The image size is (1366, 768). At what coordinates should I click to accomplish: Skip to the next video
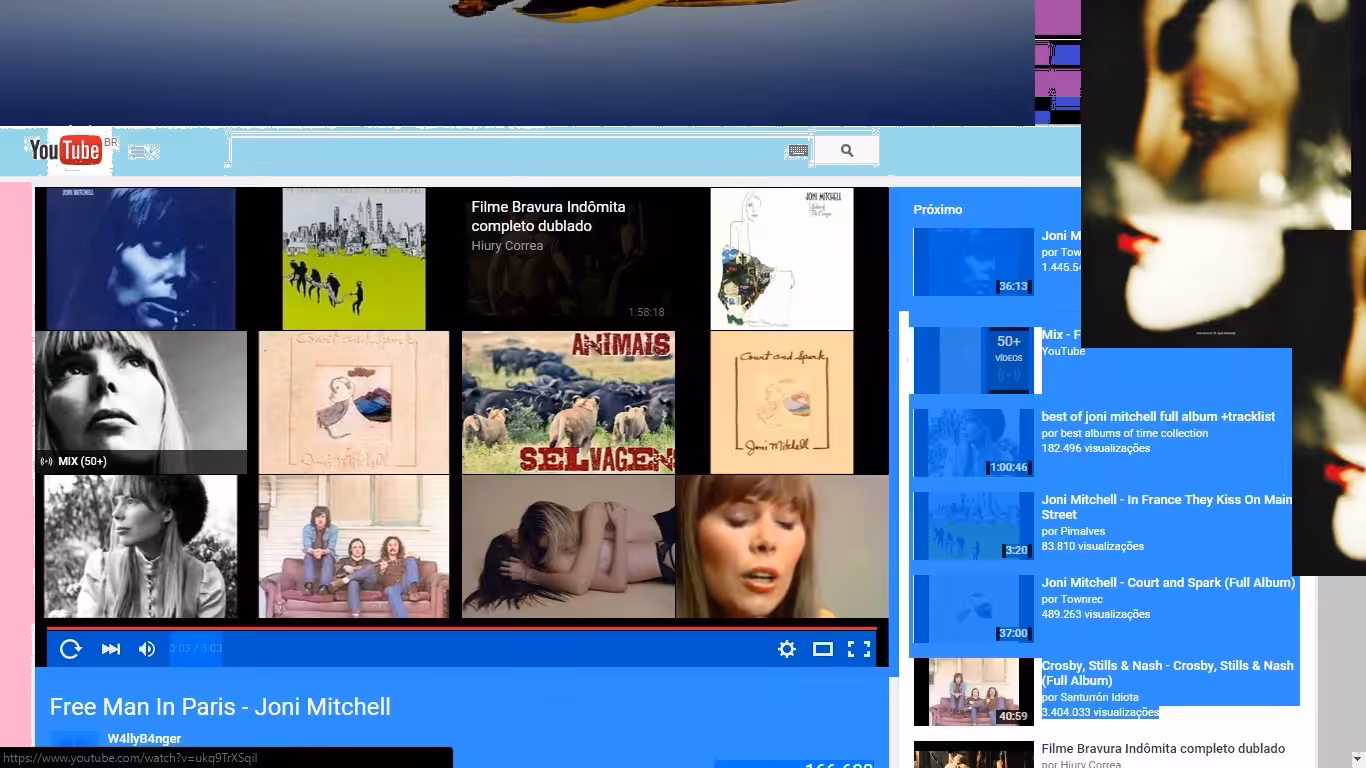(x=111, y=649)
